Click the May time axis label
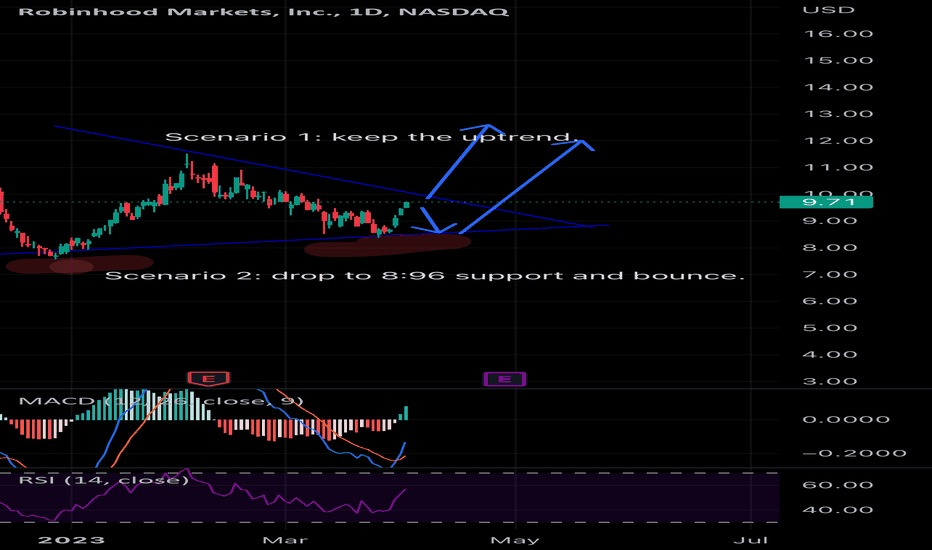The image size is (932, 550). (515, 540)
